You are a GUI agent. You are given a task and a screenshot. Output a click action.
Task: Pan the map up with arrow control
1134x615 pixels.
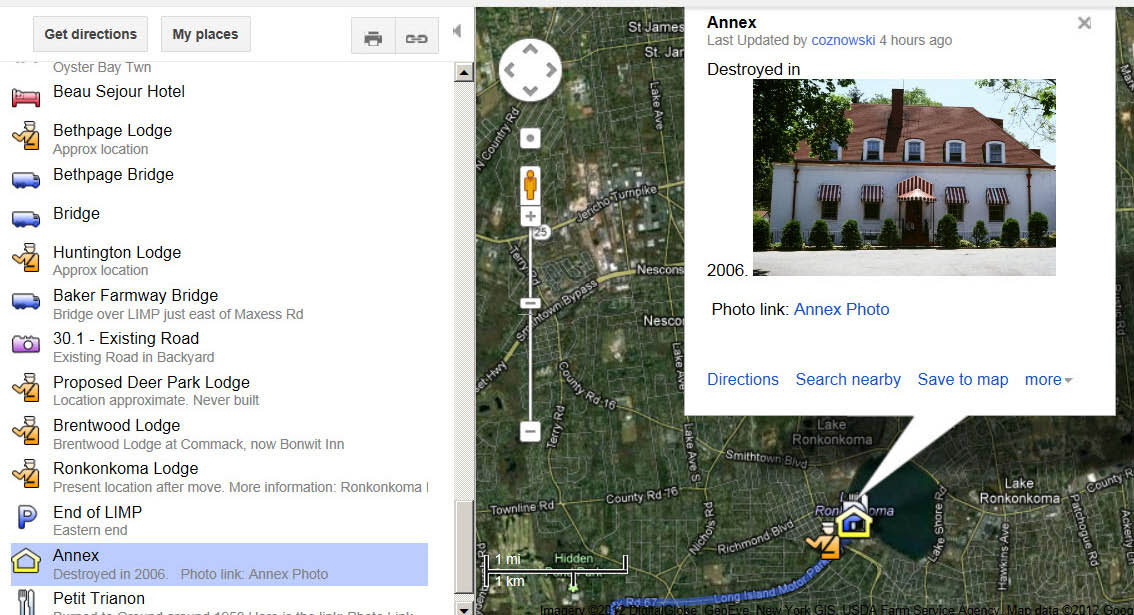530,49
